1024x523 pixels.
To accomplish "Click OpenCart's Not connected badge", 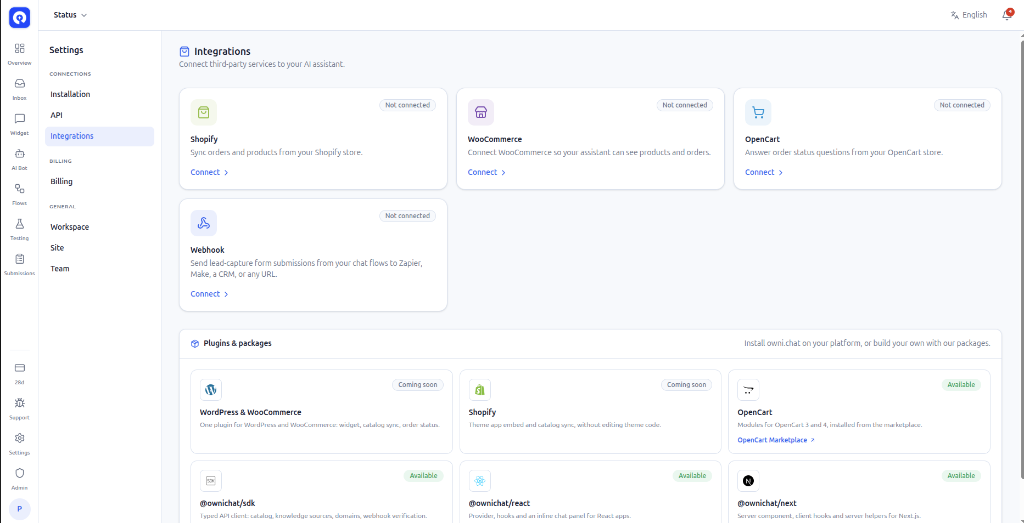I will click(962, 104).
